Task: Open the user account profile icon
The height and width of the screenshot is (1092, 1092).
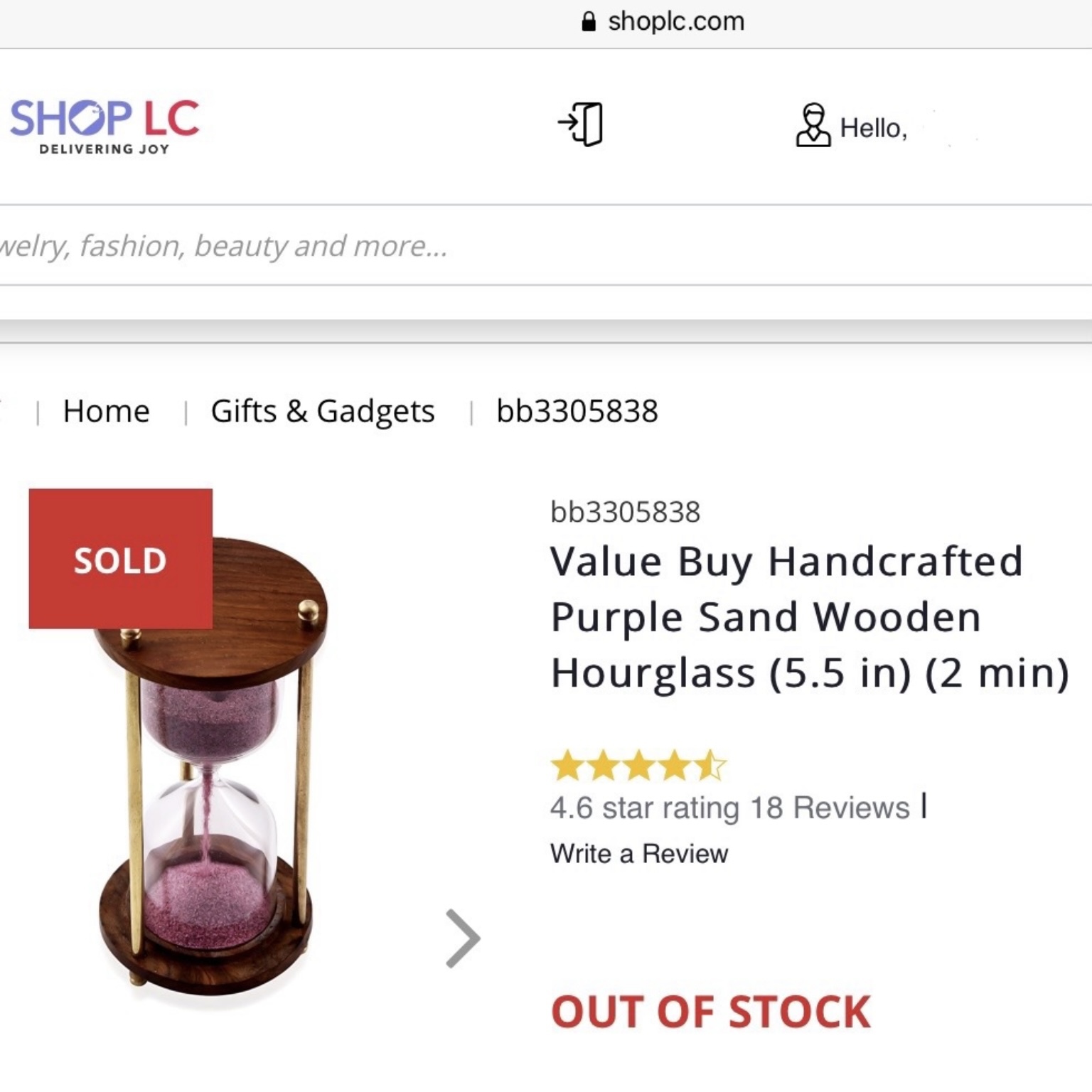Action: [x=813, y=125]
